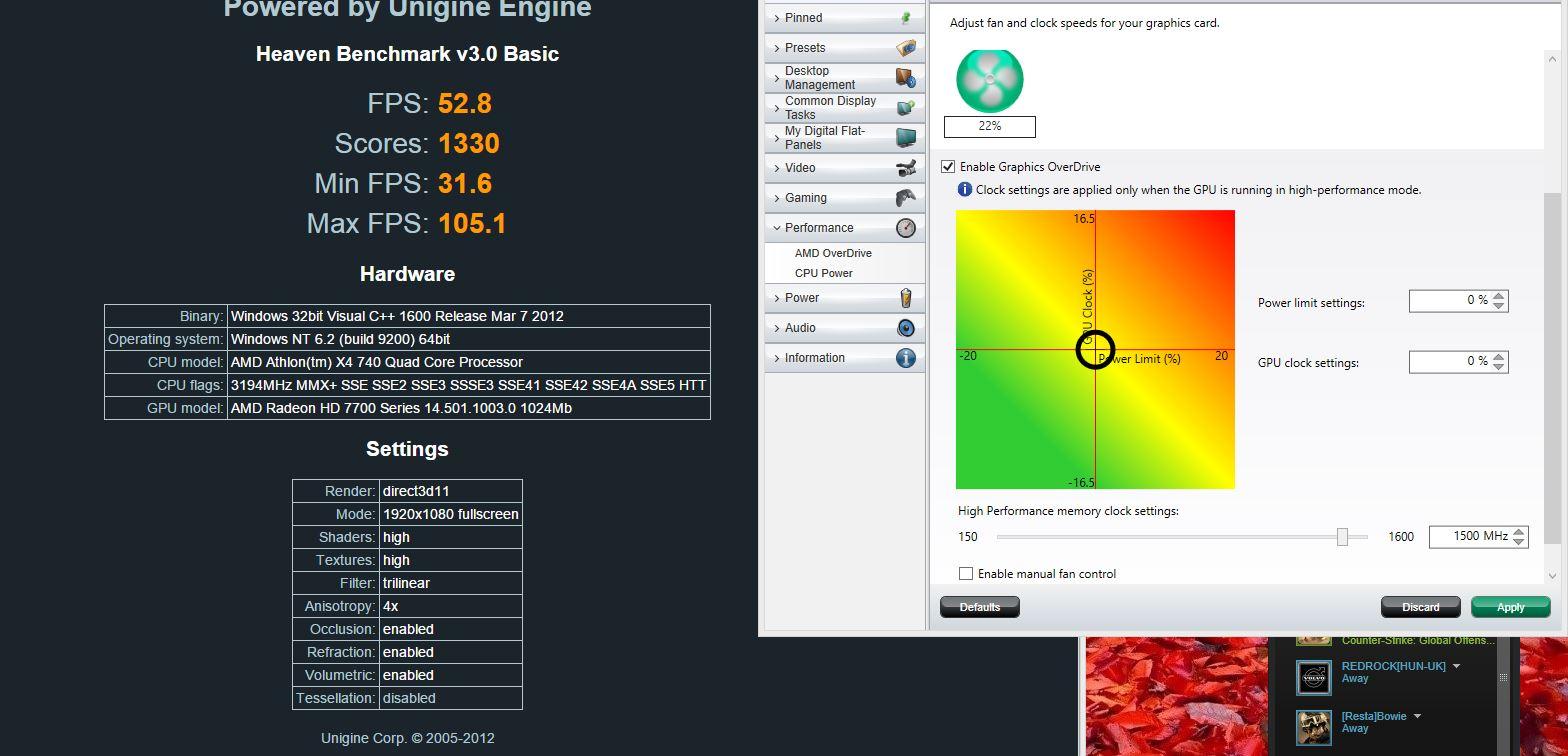Uncheck Enable Graphics OverDrive
The image size is (1568, 756).
click(948, 167)
